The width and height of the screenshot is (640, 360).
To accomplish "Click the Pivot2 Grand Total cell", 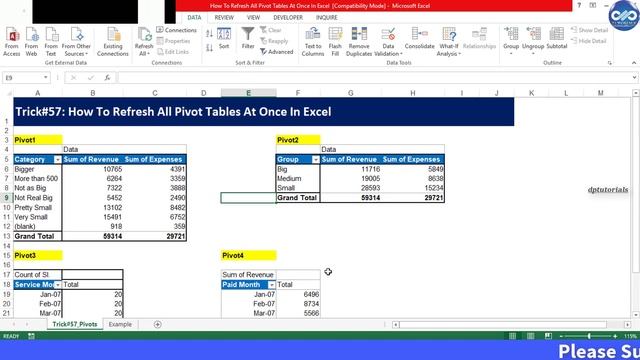I will pyautogui.click(x=298, y=198).
